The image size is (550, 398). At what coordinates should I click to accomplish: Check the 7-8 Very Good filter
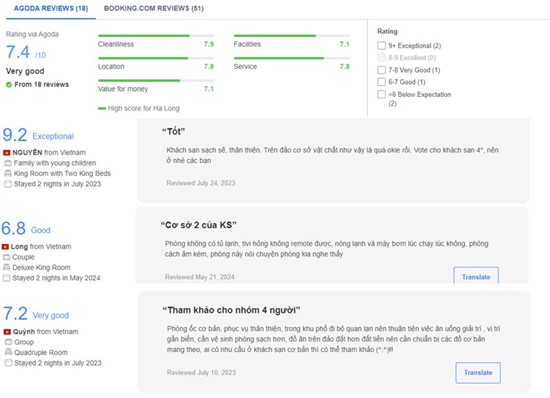point(381,70)
